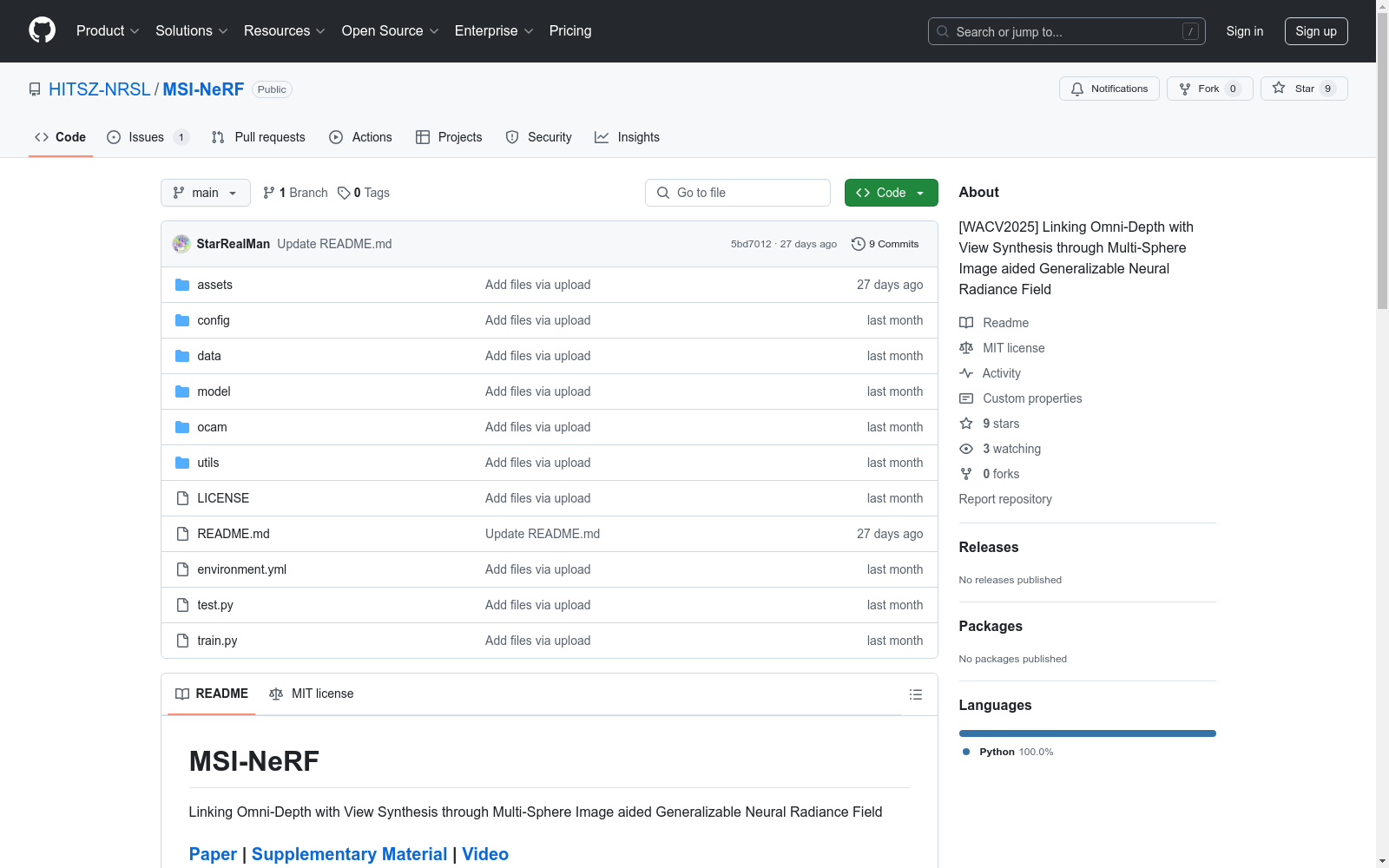Click the Notifications bell button

pyautogui.click(x=1109, y=89)
